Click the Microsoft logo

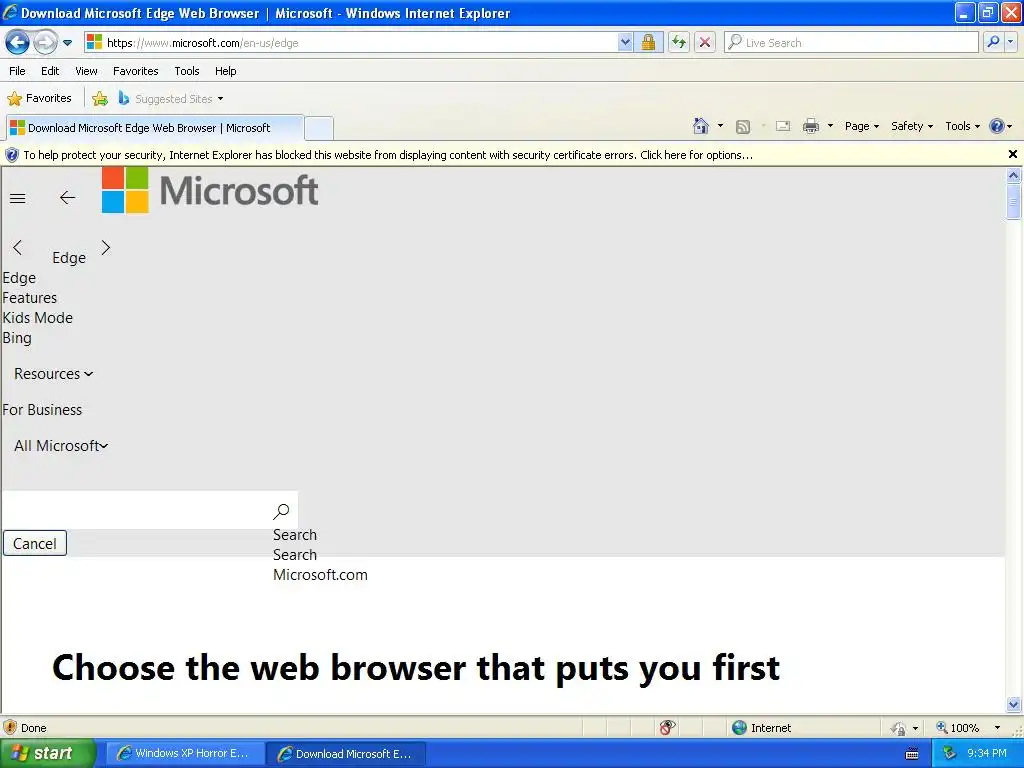tap(210, 190)
